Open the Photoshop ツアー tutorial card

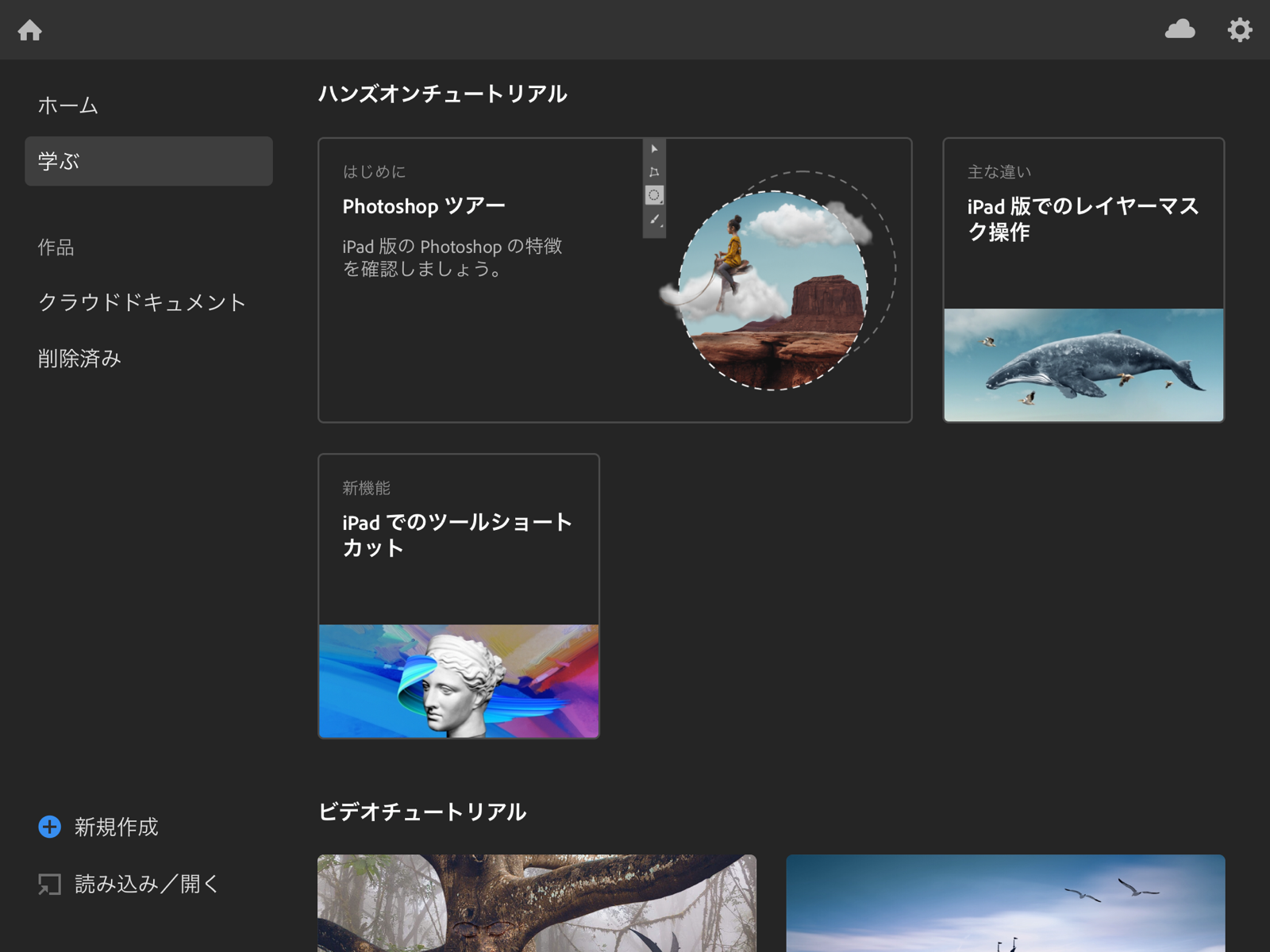coord(614,280)
